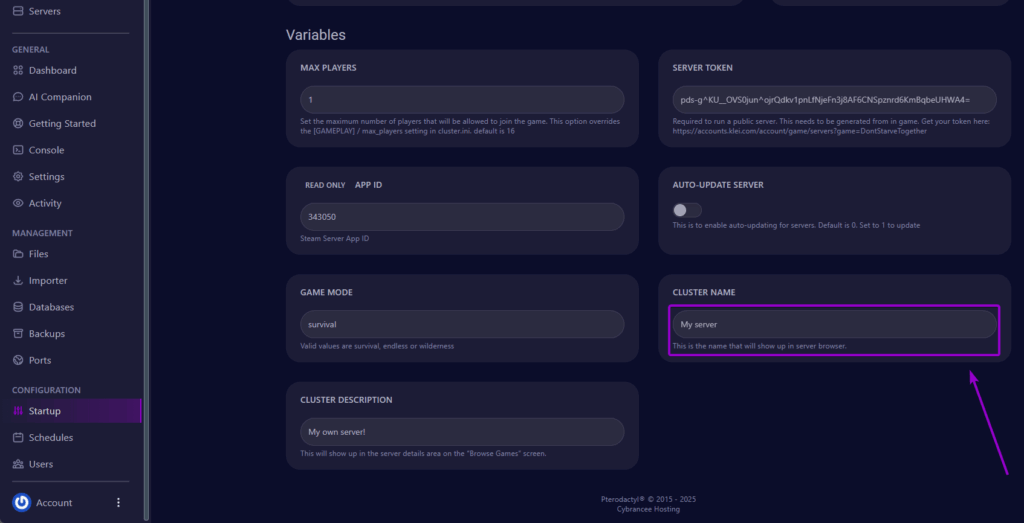Open the Files folder icon
Viewport: 1024px width, 523px height.
[x=18, y=254]
